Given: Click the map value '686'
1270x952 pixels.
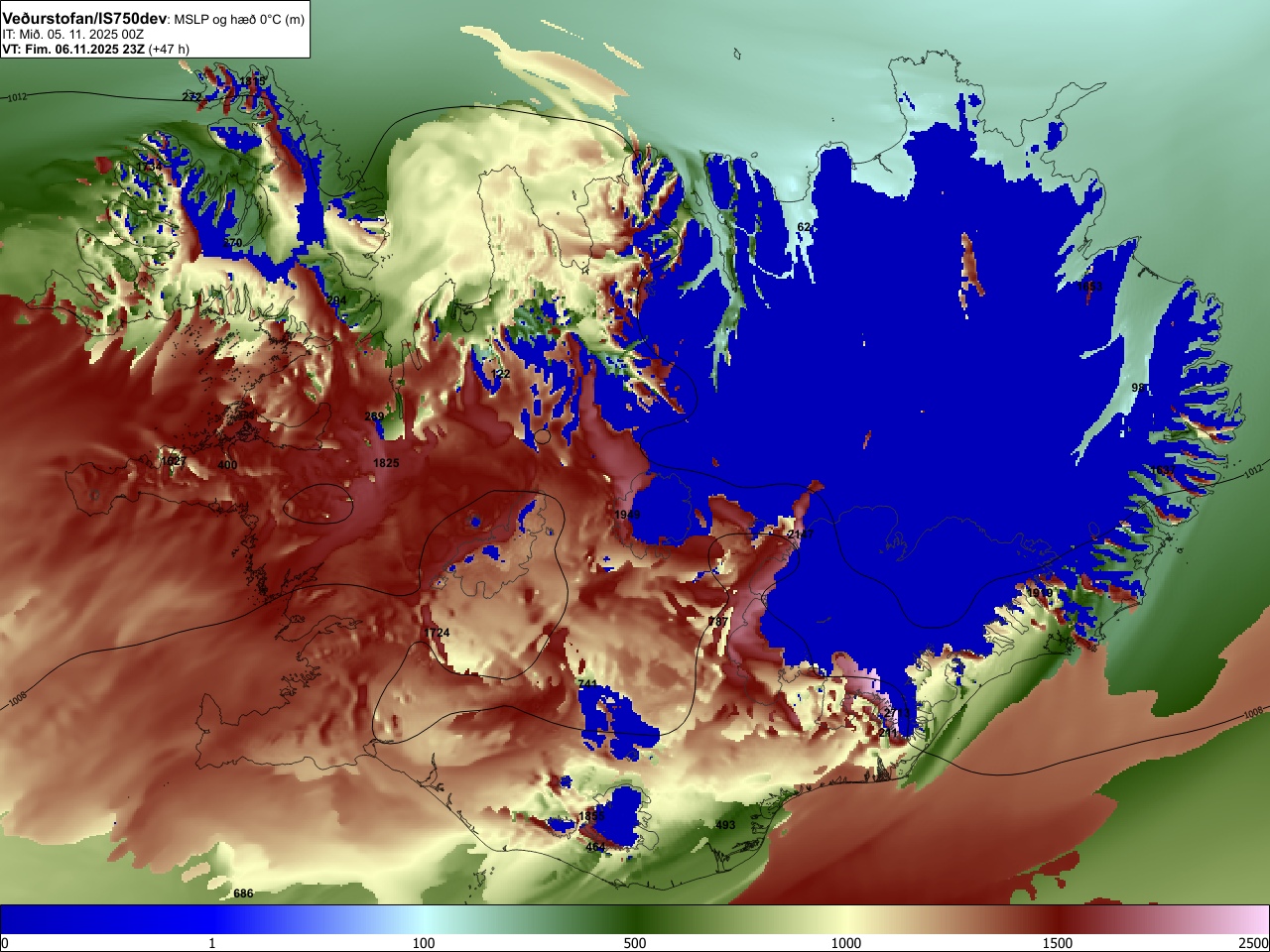Looking at the screenshot, I should click(x=243, y=893).
